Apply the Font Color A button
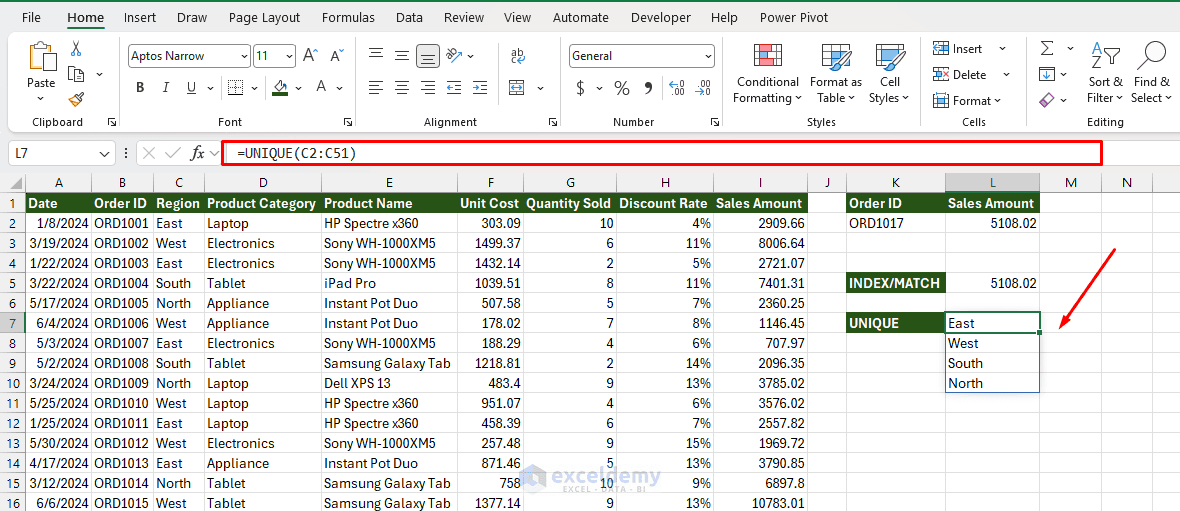 click(x=321, y=87)
